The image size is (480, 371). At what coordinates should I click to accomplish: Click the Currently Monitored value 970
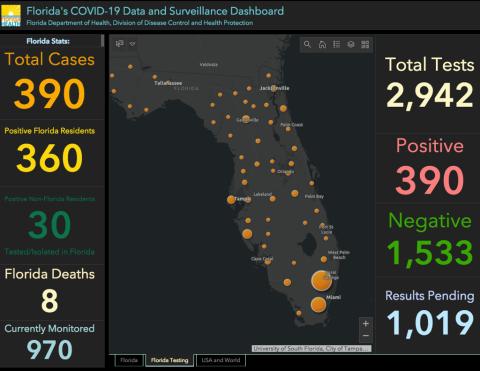[x=50, y=349]
